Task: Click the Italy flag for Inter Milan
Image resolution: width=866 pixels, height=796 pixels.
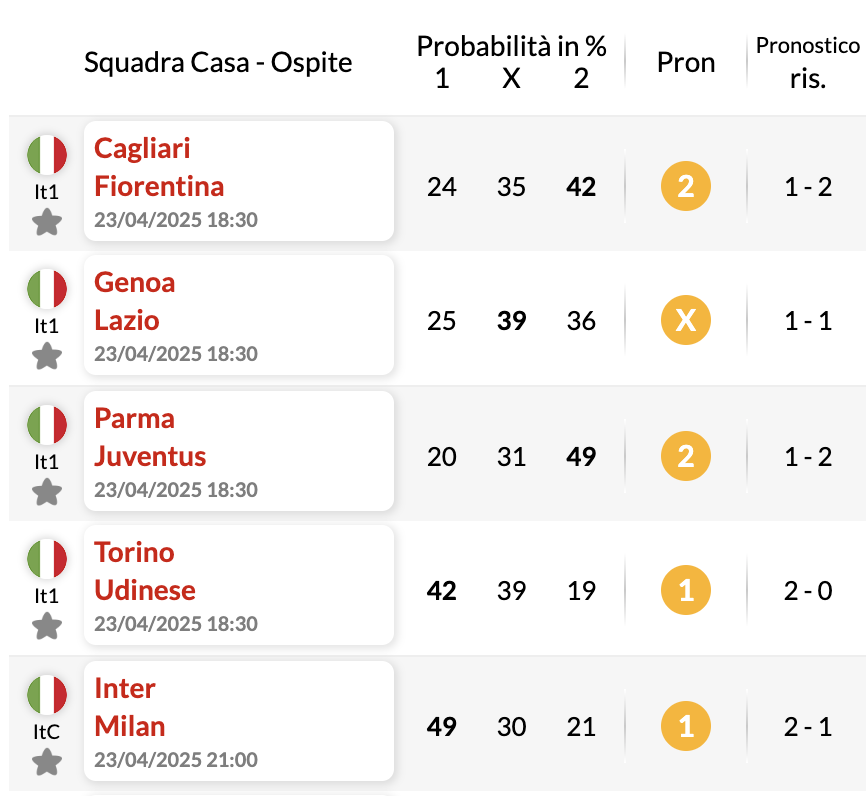Action: pos(47,694)
